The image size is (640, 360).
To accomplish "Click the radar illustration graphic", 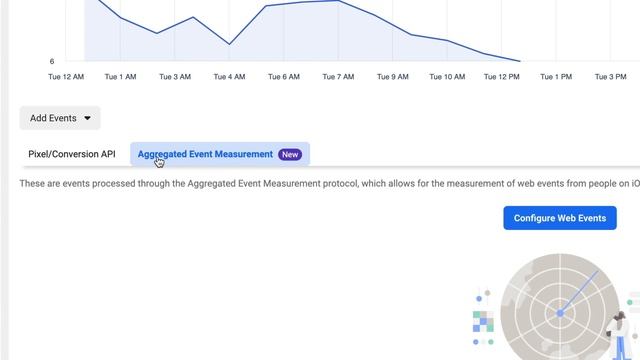I will pyautogui.click(x=560, y=307).
